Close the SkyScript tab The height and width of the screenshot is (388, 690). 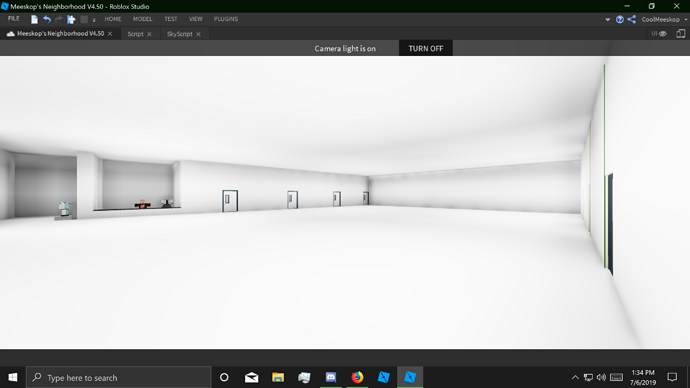[198, 34]
